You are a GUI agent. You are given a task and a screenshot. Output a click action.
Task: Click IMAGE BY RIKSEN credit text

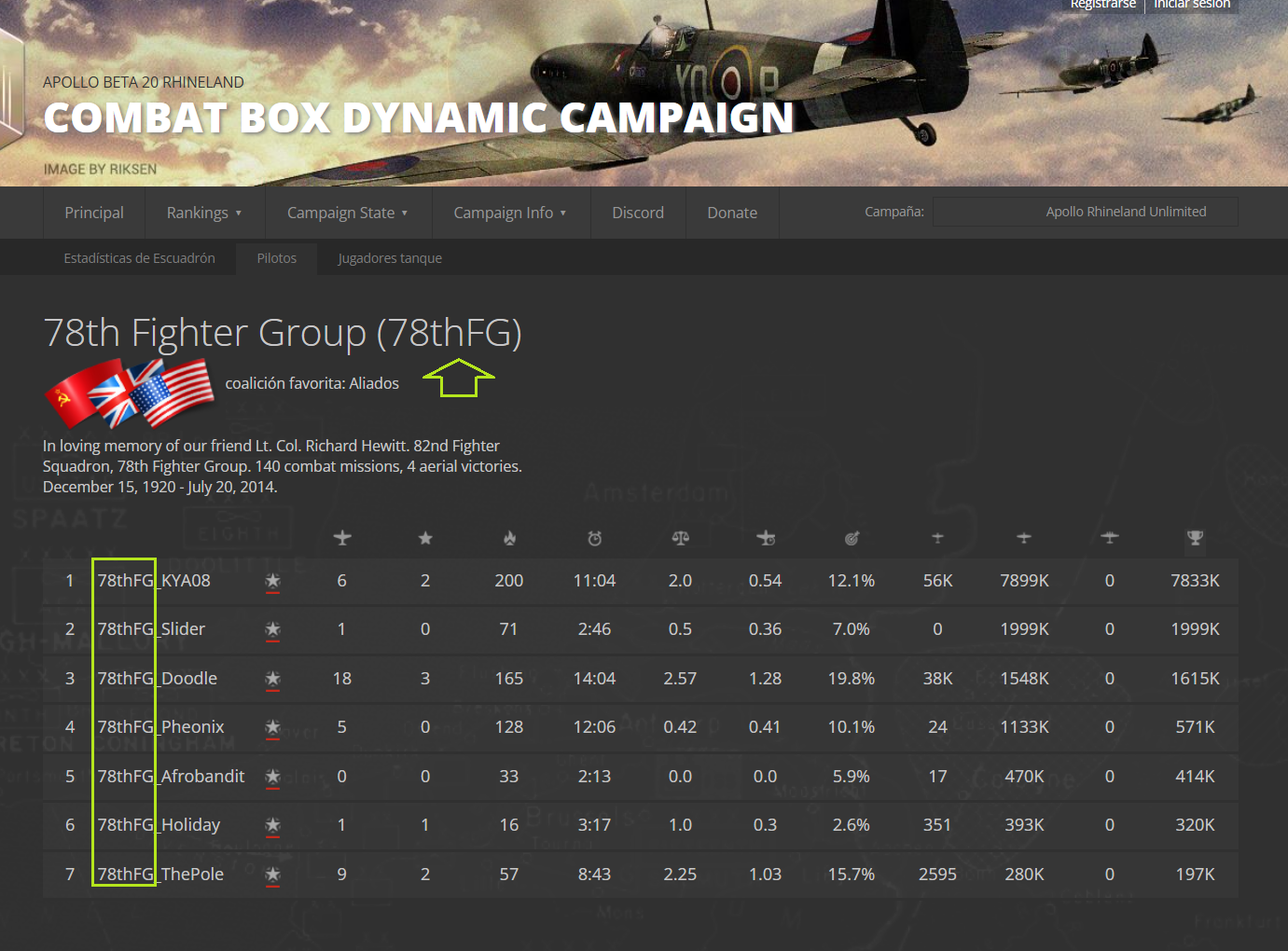100,169
